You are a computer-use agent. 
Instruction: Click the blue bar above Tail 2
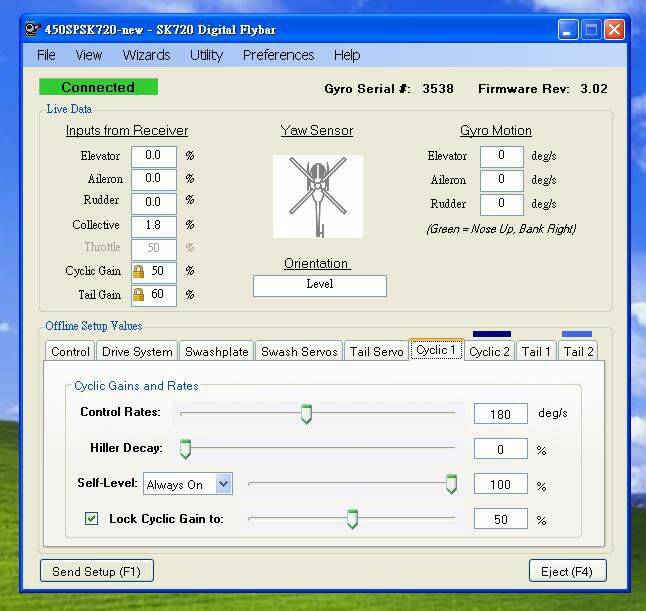click(x=577, y=334)
